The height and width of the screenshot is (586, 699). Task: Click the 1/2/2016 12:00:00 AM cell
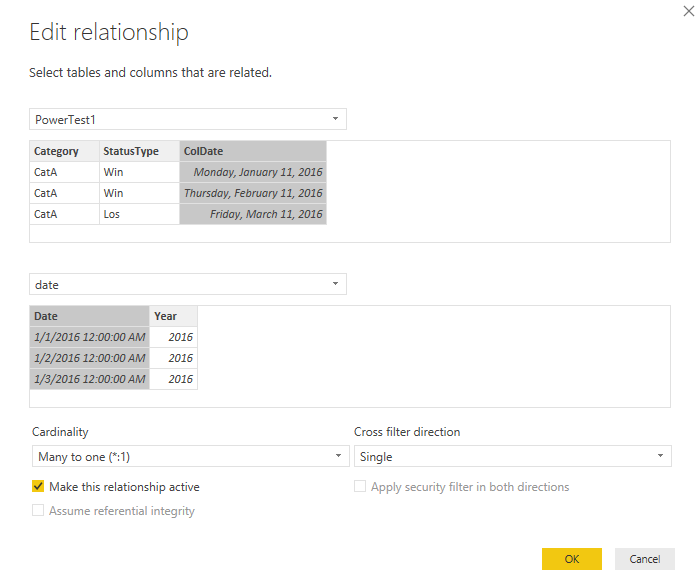click(x=90, y=358)
